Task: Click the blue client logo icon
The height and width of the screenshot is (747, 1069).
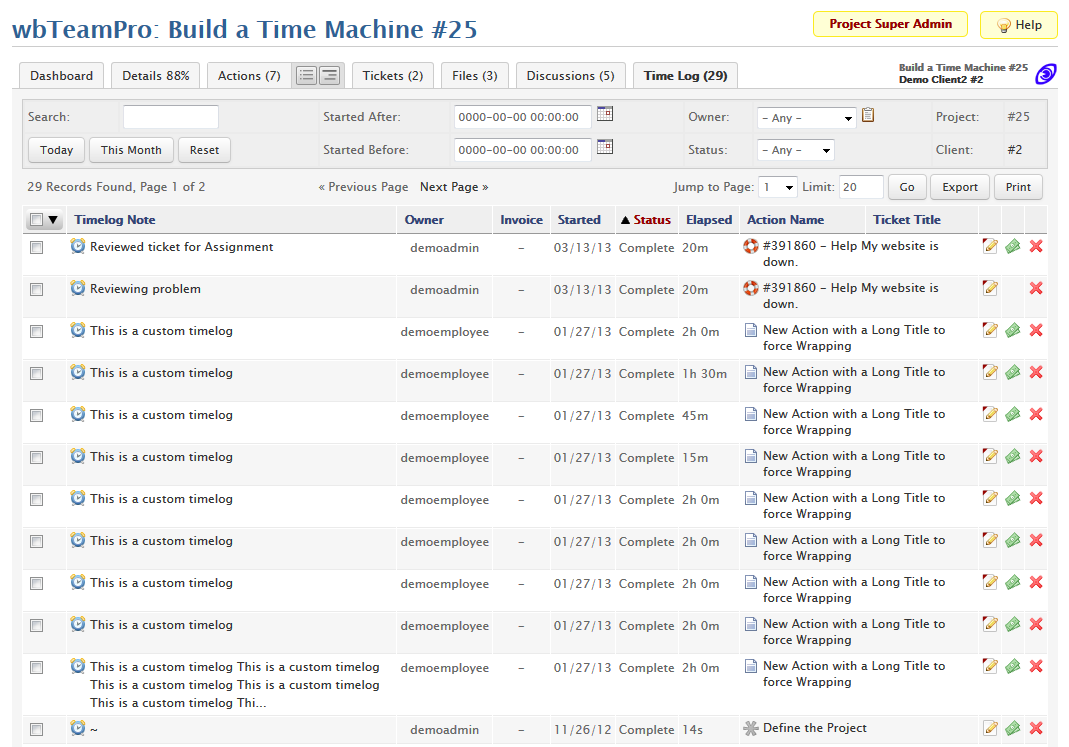Action: point(1045,73)
